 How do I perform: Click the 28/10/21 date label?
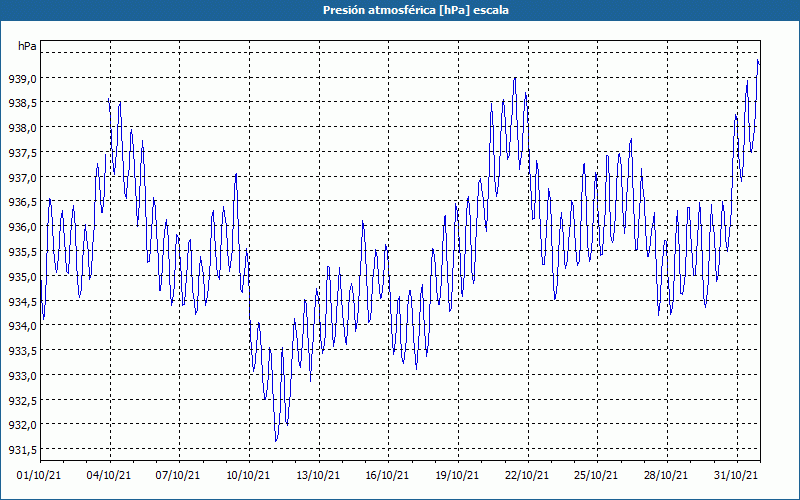pyautogui.click(x=666, y=475)
